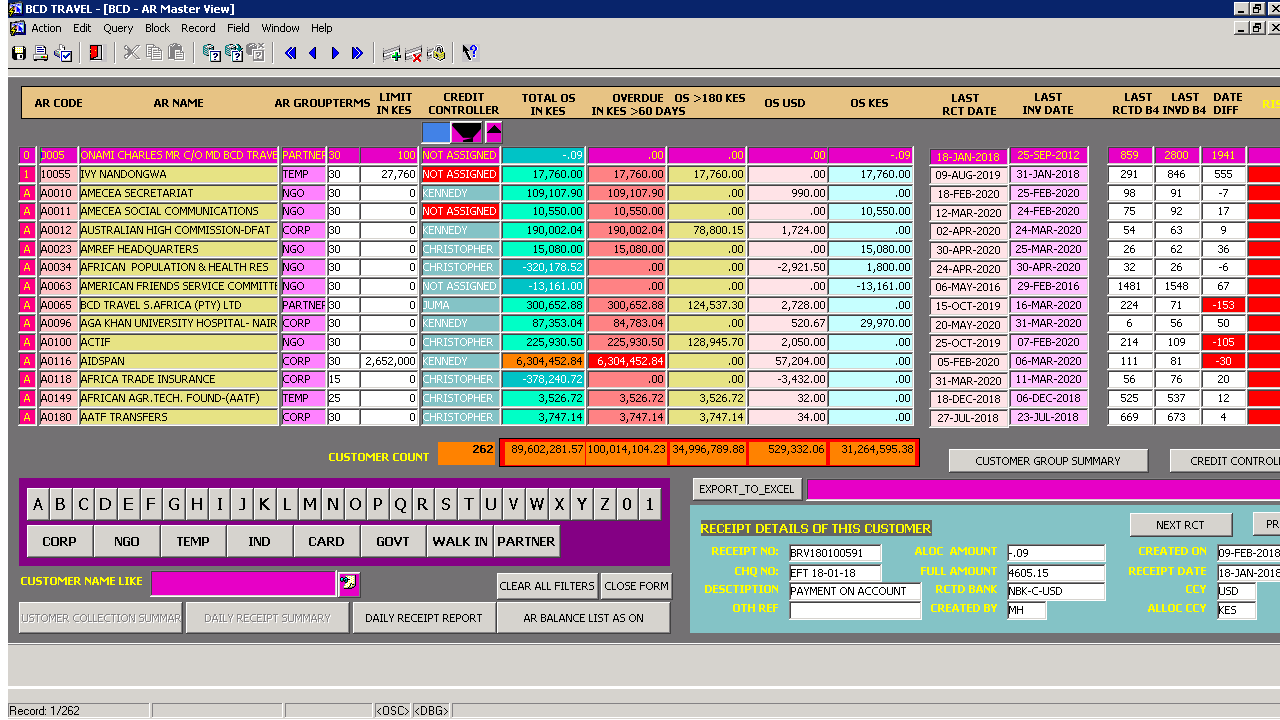The width and height of the screenshot is (1280, 720).
Task: Open the Field menu
Action: [x=238, y=28]
